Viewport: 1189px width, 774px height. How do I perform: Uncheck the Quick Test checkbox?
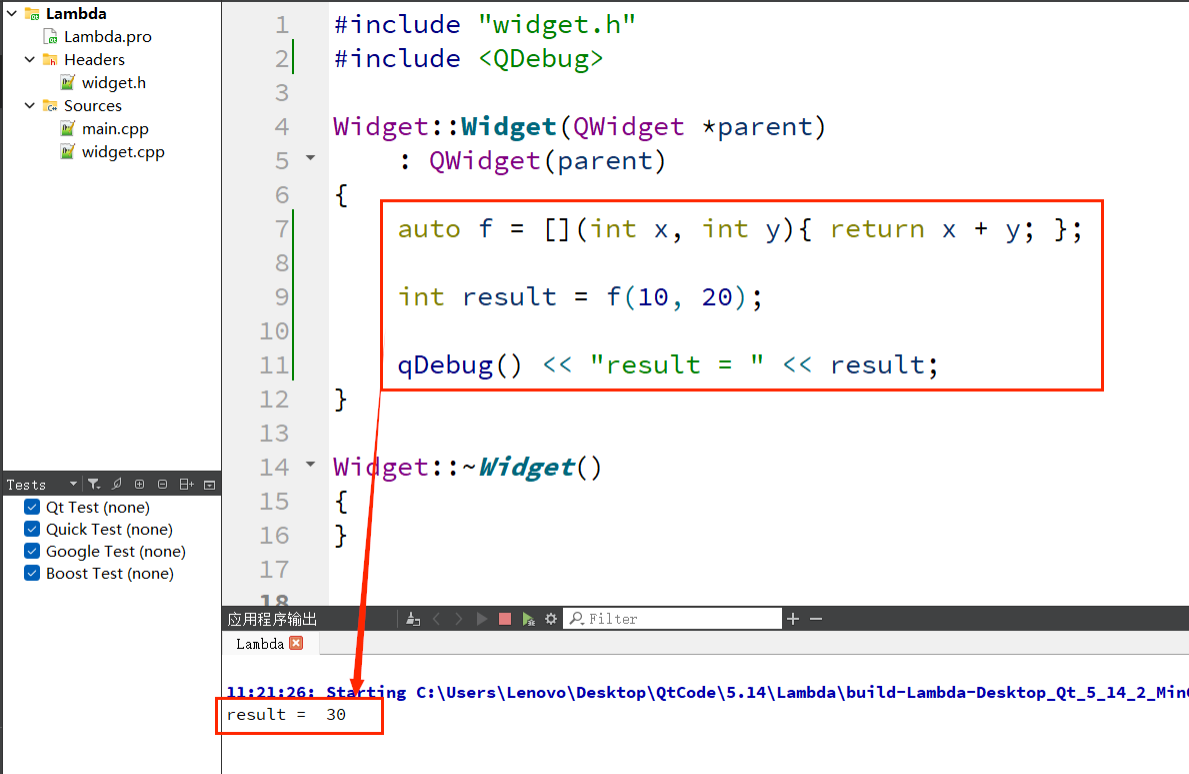tap(32, 529)
